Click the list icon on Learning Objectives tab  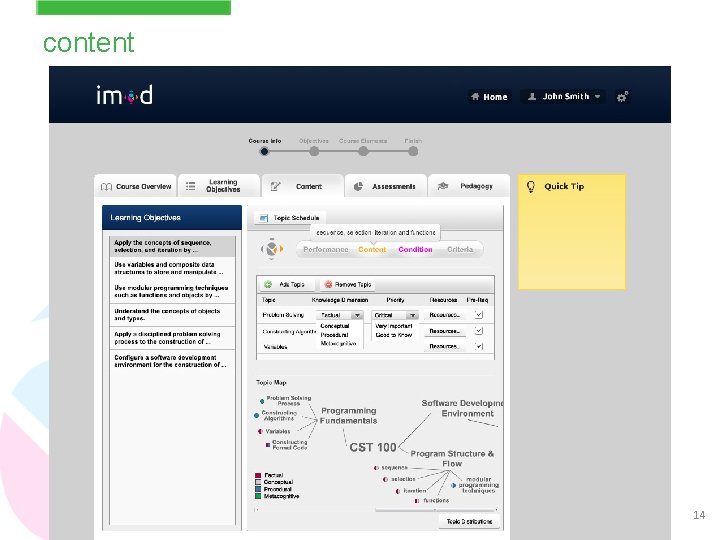[x=190, y=186]
